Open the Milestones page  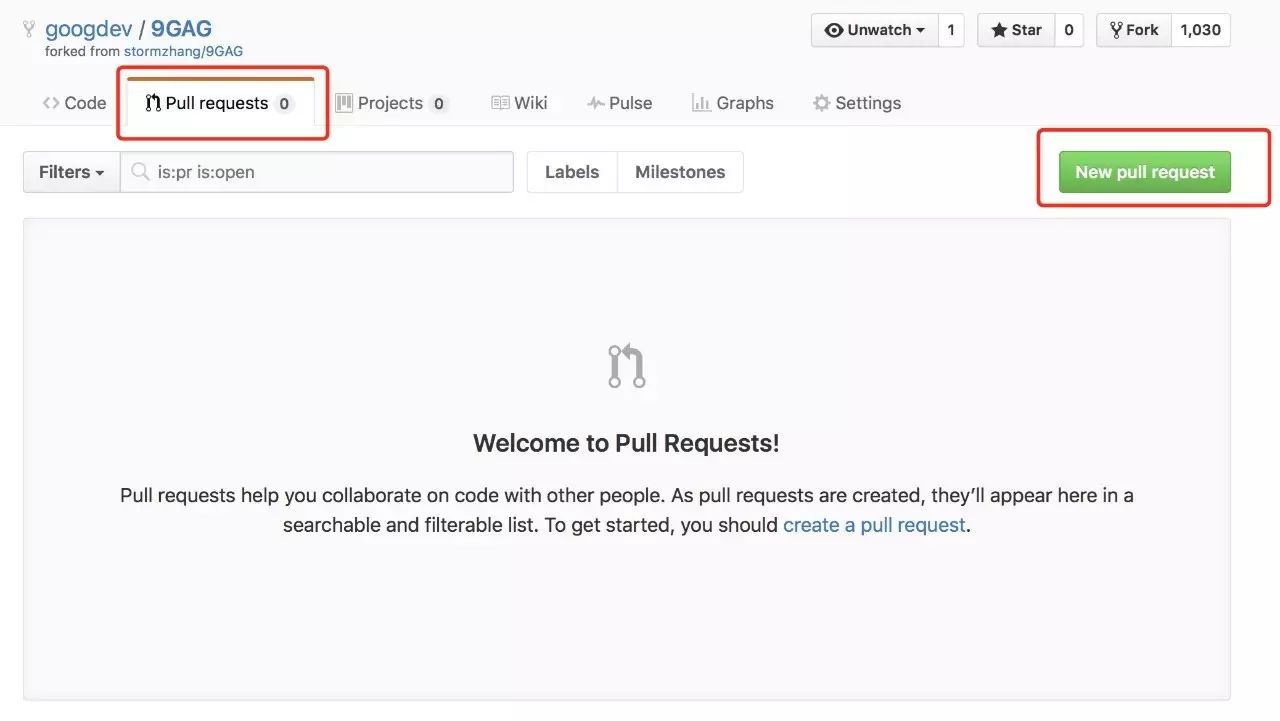(680, 172)
